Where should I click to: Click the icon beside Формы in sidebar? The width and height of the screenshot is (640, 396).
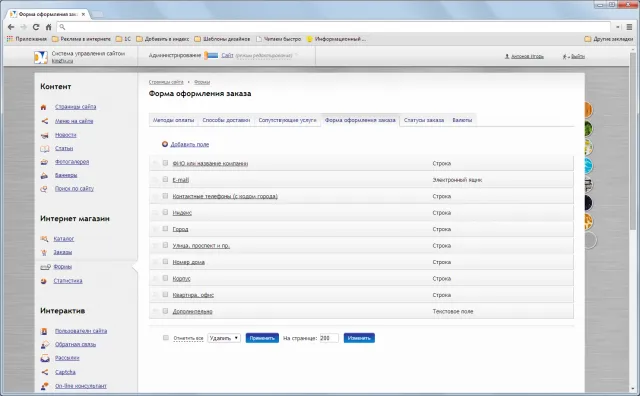click(x=45, y=267)
